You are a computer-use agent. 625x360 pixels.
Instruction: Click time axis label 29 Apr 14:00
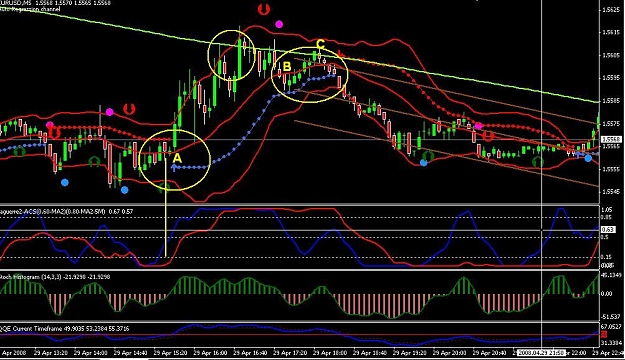pos(90,353)
